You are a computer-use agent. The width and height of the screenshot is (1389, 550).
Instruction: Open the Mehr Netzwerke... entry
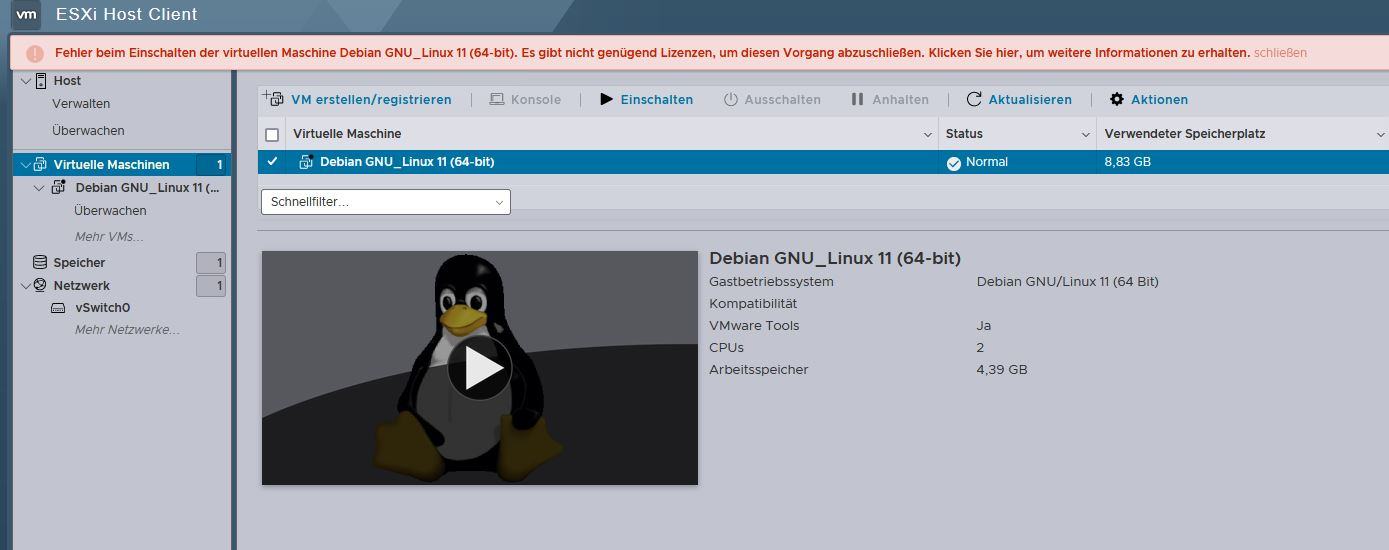[128, 330]
